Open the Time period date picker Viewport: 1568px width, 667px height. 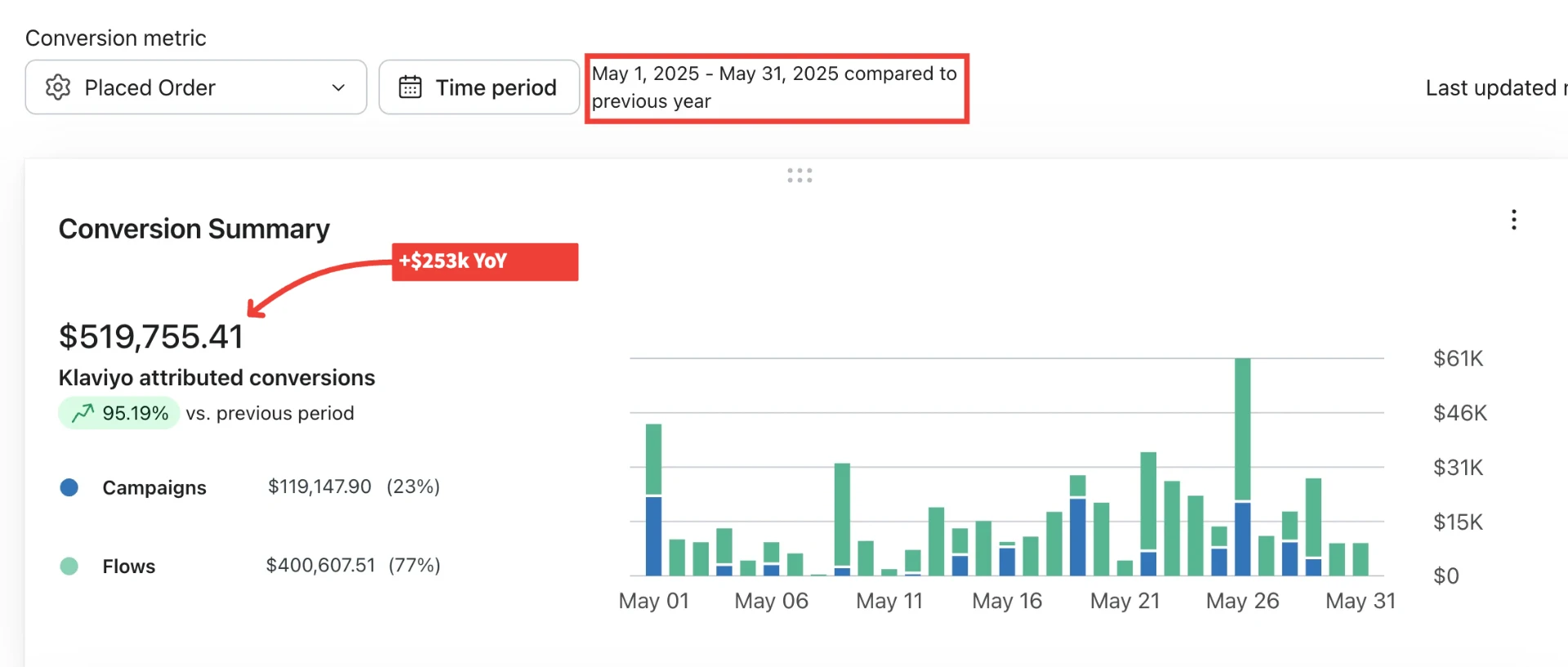coord(479,87)
